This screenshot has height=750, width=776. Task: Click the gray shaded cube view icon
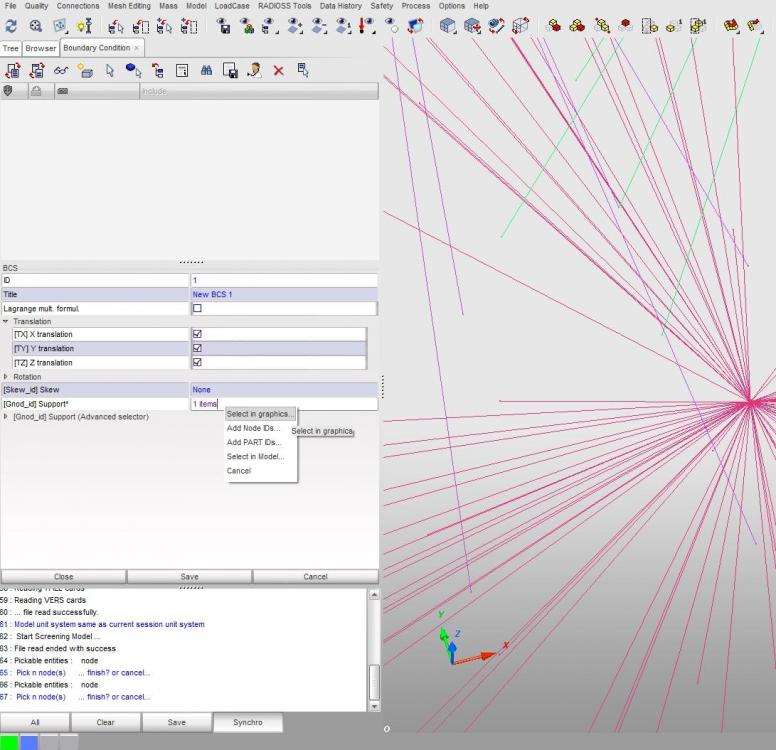coord(448,26)
